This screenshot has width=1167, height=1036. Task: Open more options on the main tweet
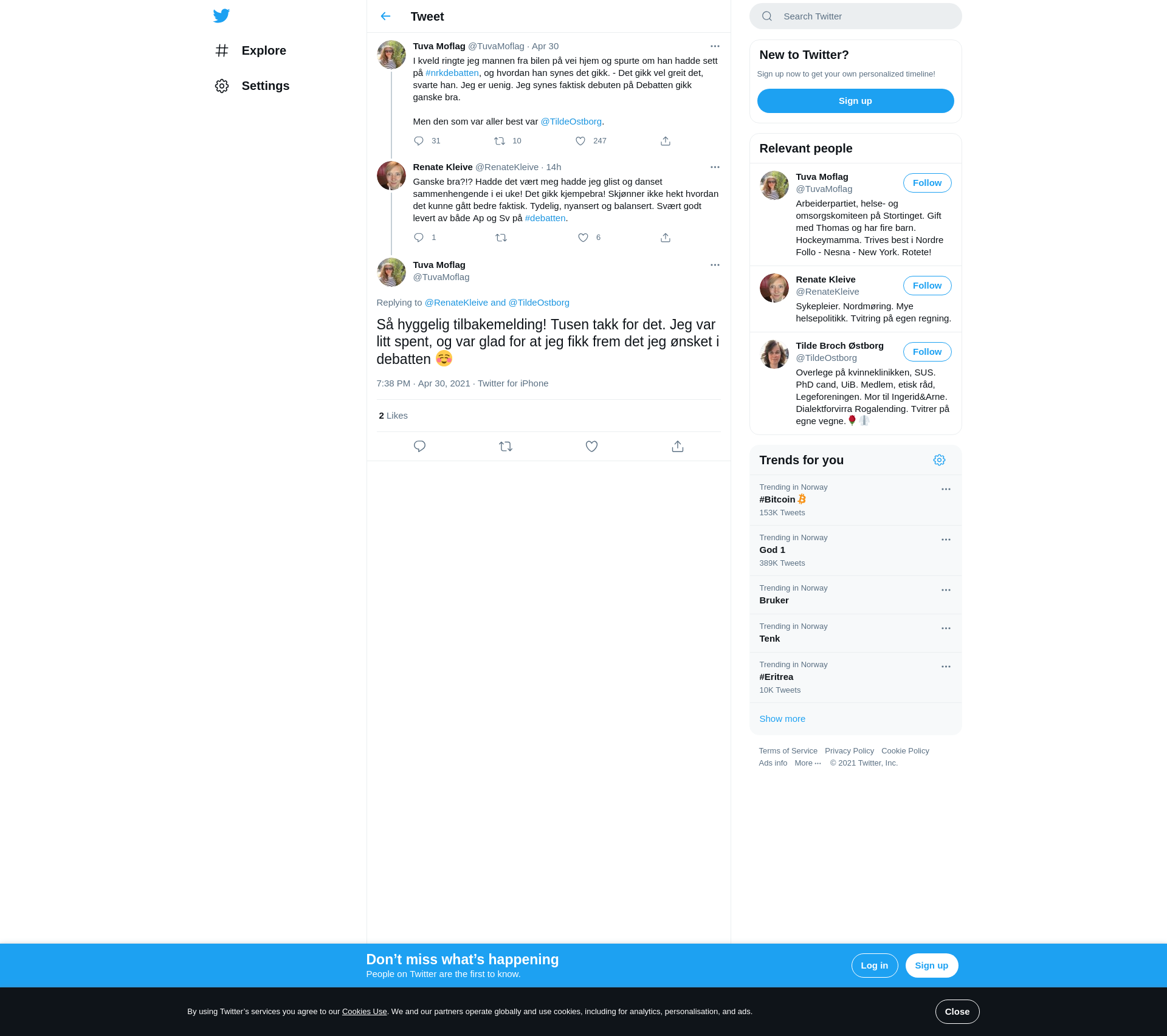pos(715,265)
